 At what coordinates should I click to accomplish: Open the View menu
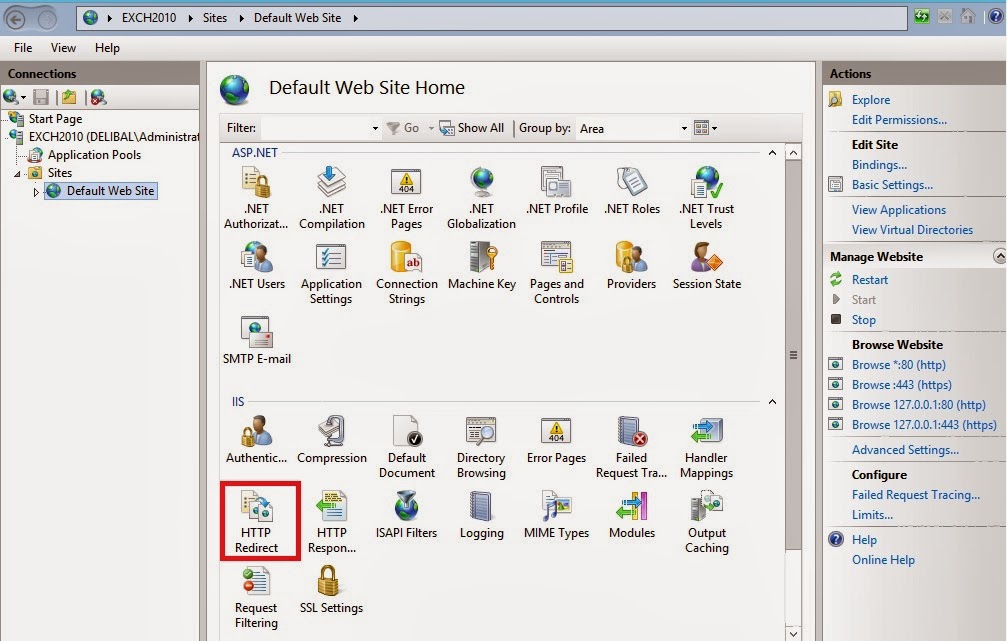(x=63, y=48)
